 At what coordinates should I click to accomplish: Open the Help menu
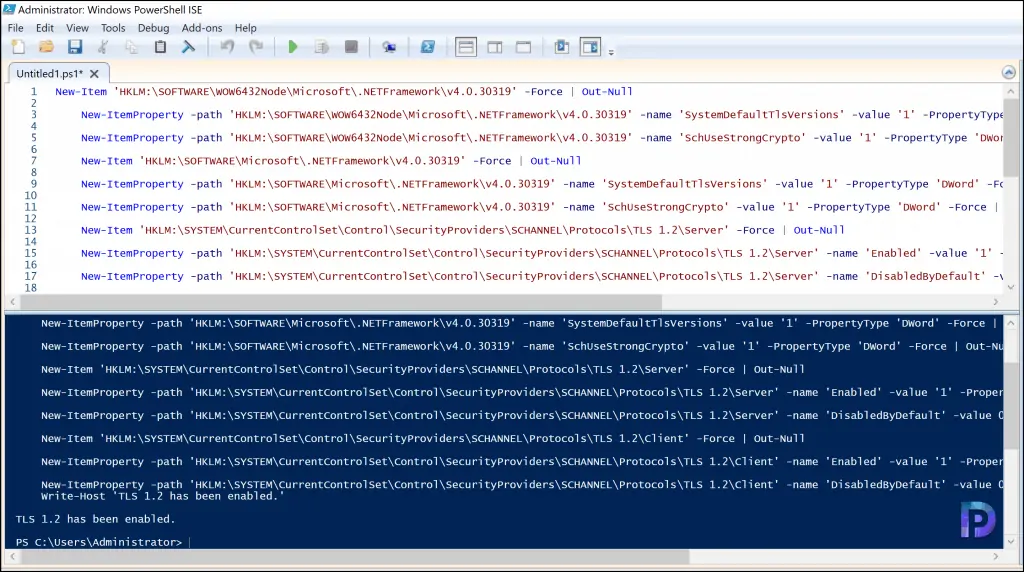point(246,28)
